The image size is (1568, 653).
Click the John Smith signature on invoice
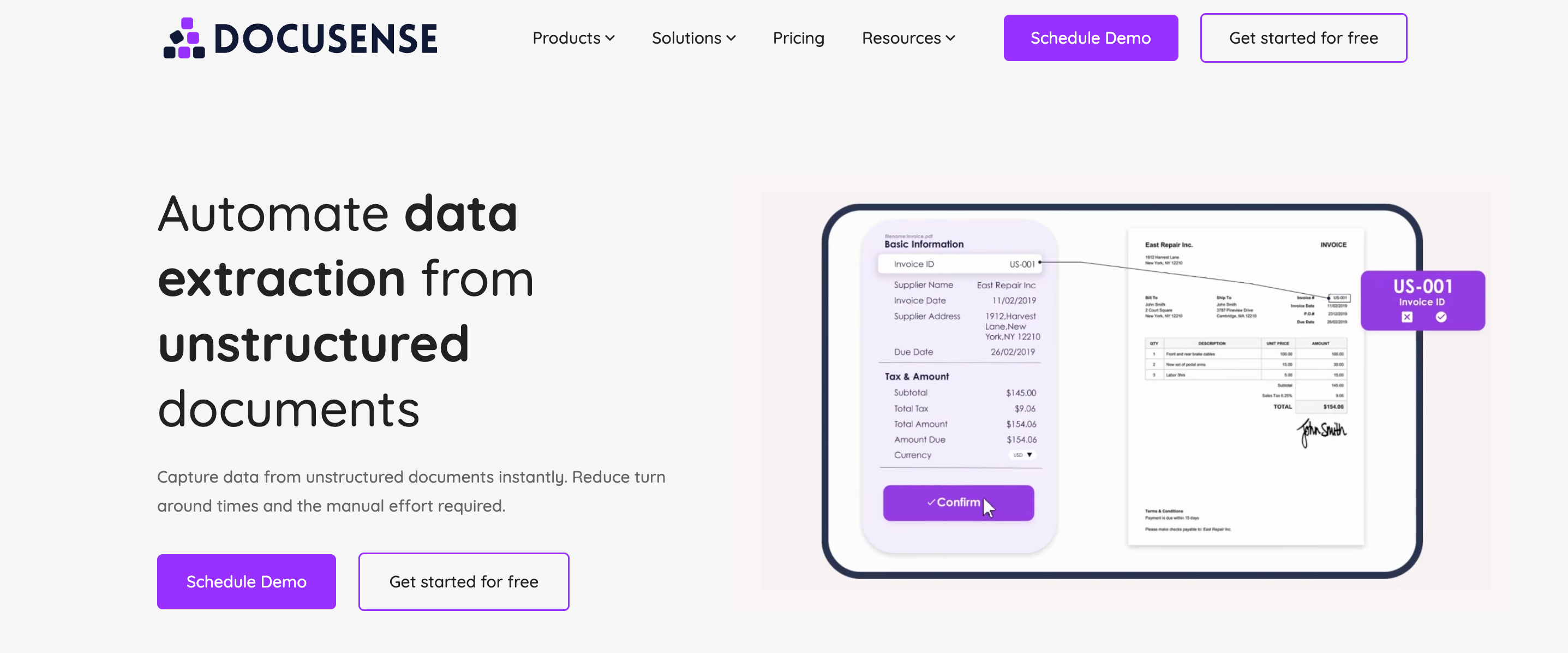pos(1321,431)
